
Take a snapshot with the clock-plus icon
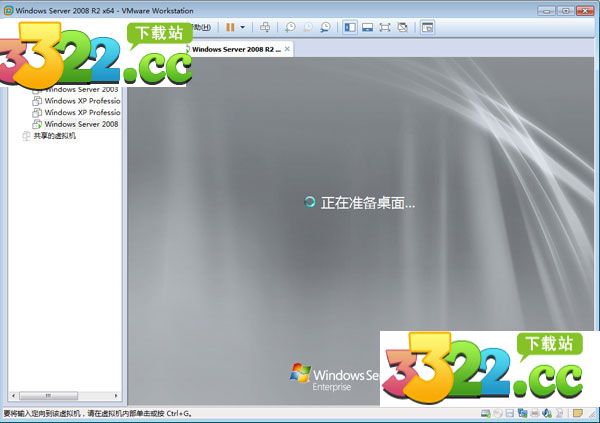(x=290, y=27)
